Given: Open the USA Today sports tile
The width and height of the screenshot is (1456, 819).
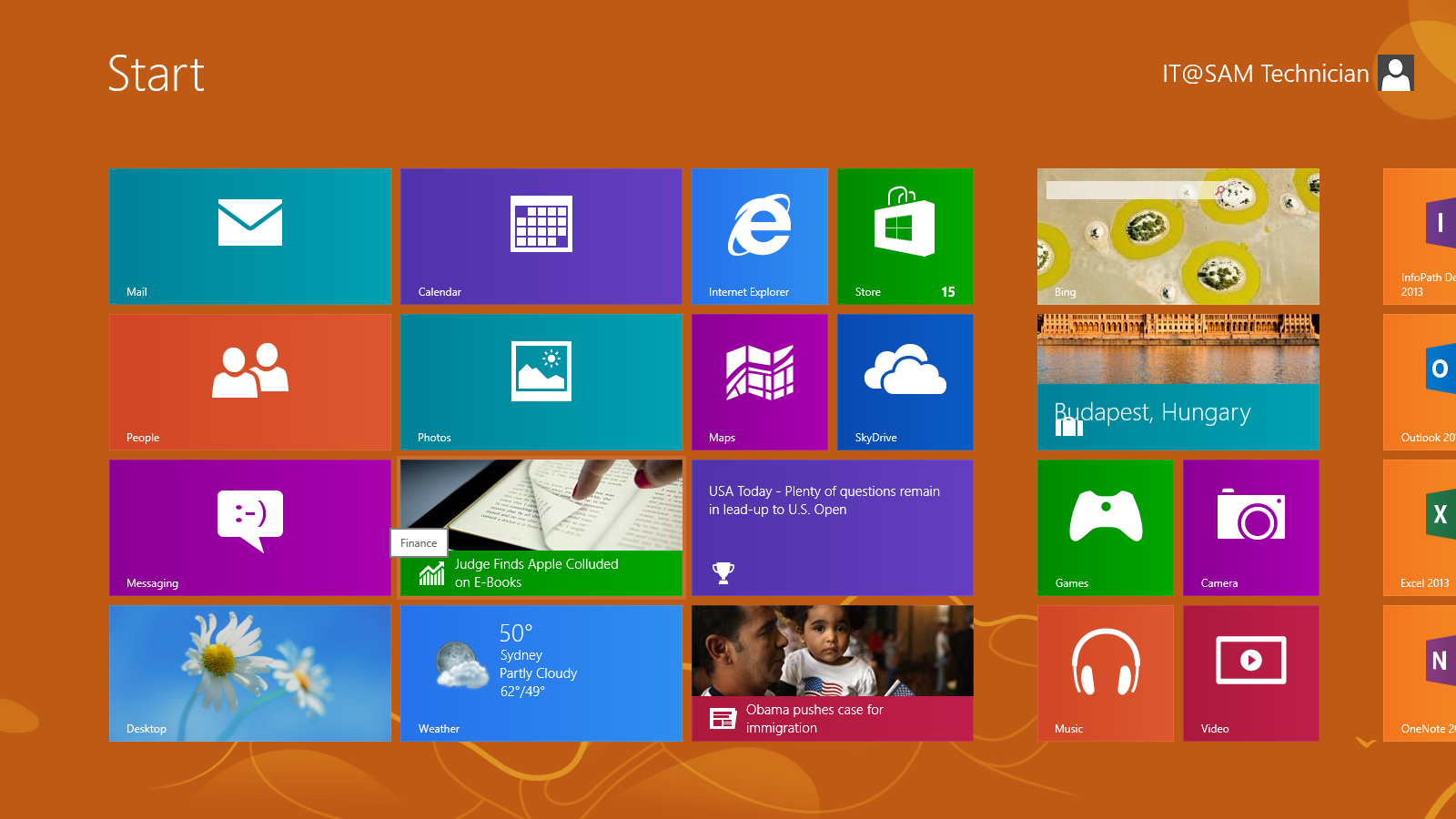Looking at the screenshot, I should [x=833, y=528].
